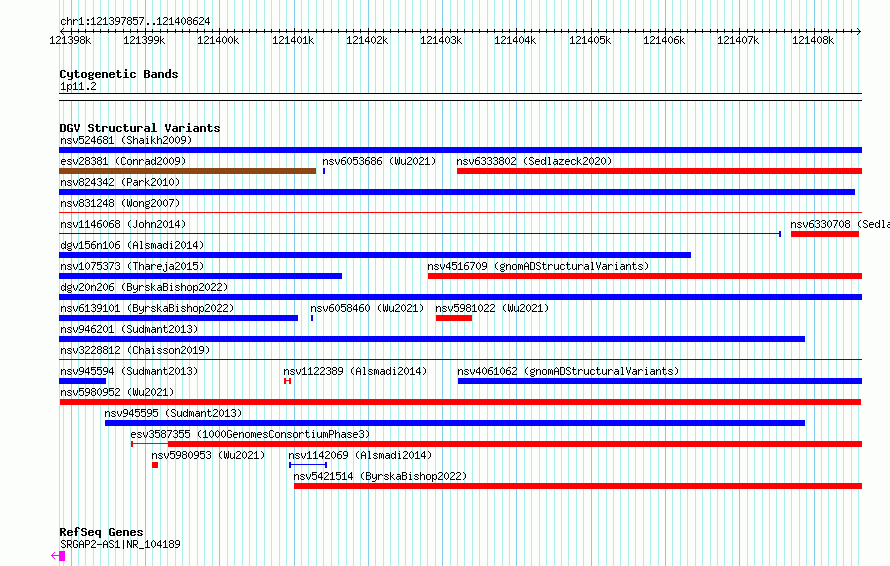This screenshot has width=890, height=566.
Task: Click the RefSeq Genes track title
Action: 101,532
